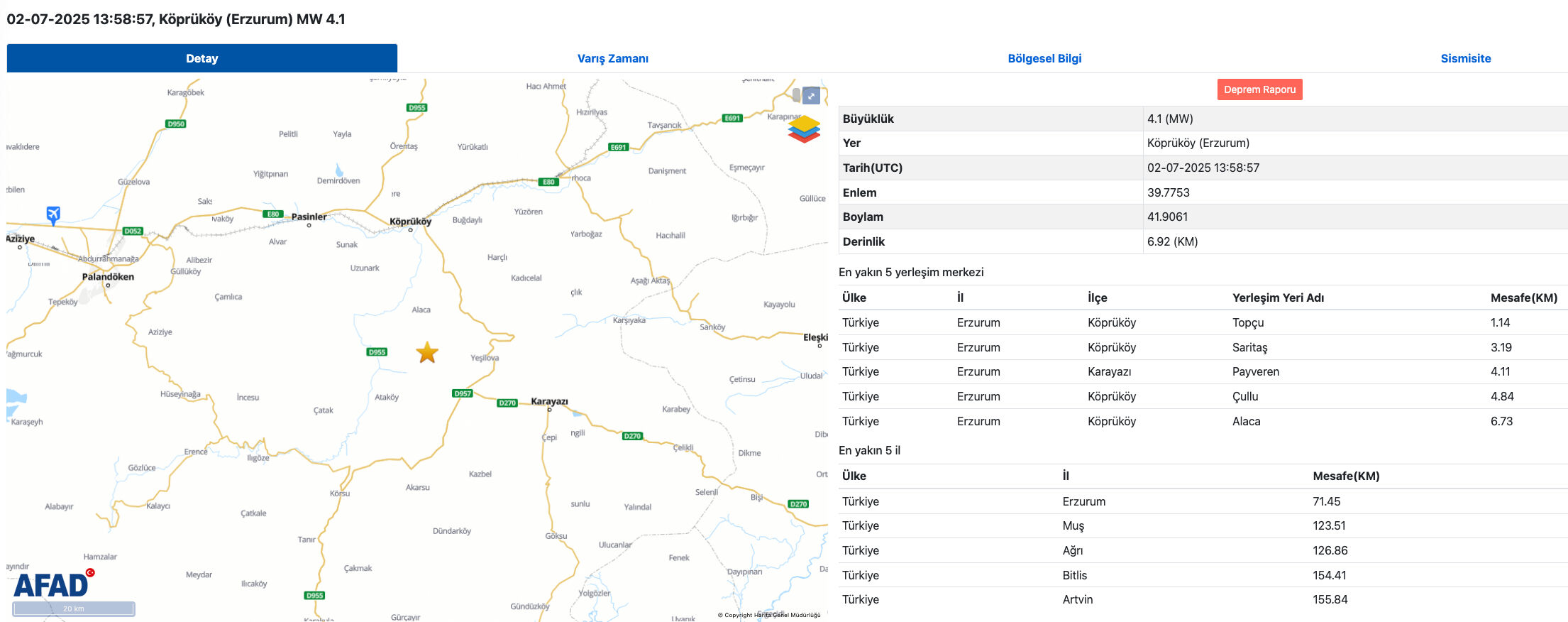Click the blue airport icon on map
This screenshot has width=1568, height=622.
(53, 214)
